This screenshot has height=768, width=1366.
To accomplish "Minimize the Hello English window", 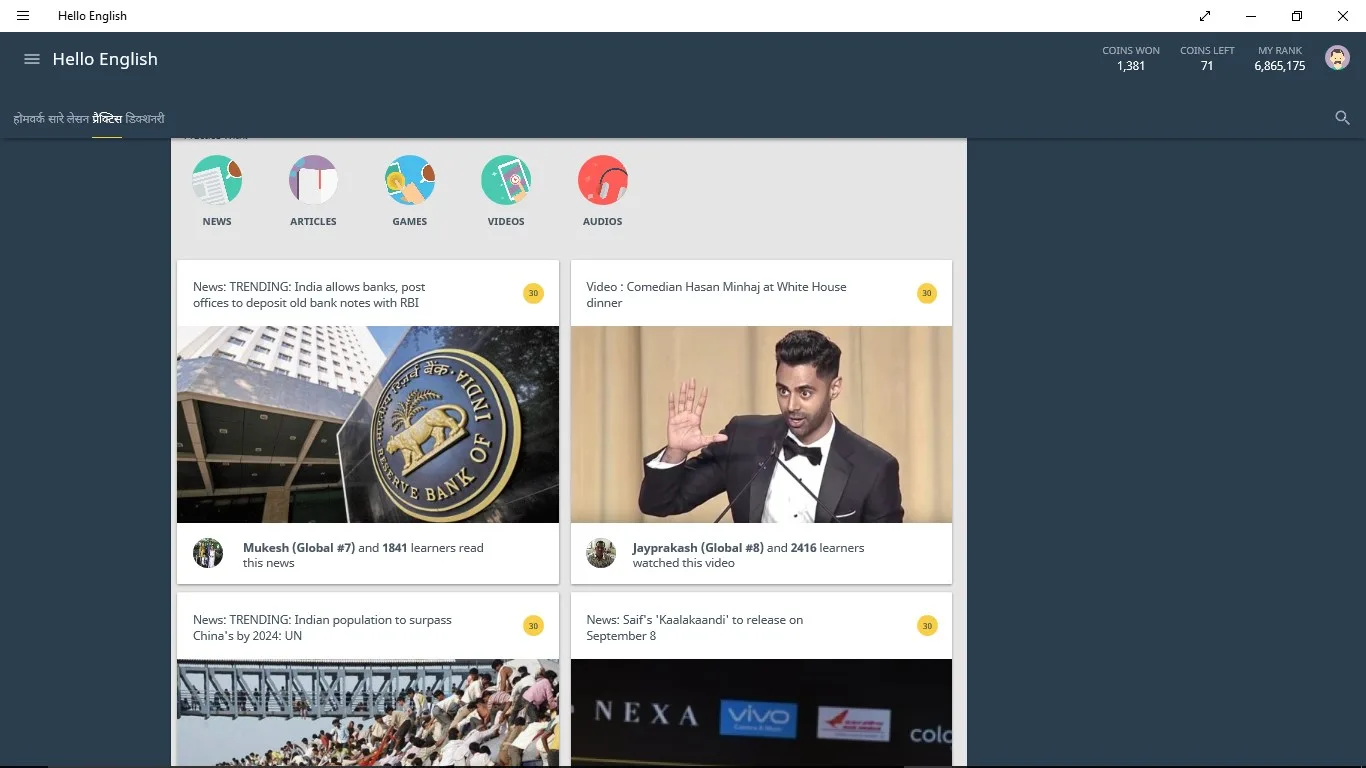I will (1251, 16).
